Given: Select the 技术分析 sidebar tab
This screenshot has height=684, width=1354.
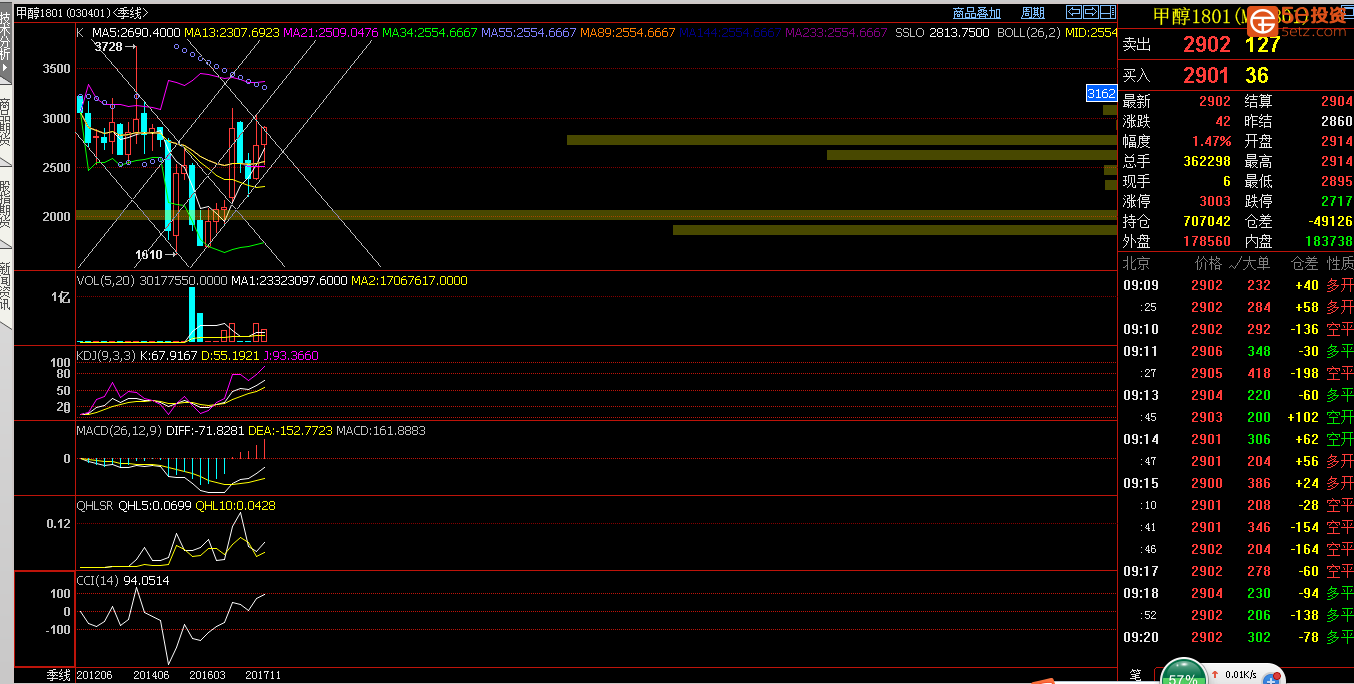Looking at the screenshot, I should [6, 43].
